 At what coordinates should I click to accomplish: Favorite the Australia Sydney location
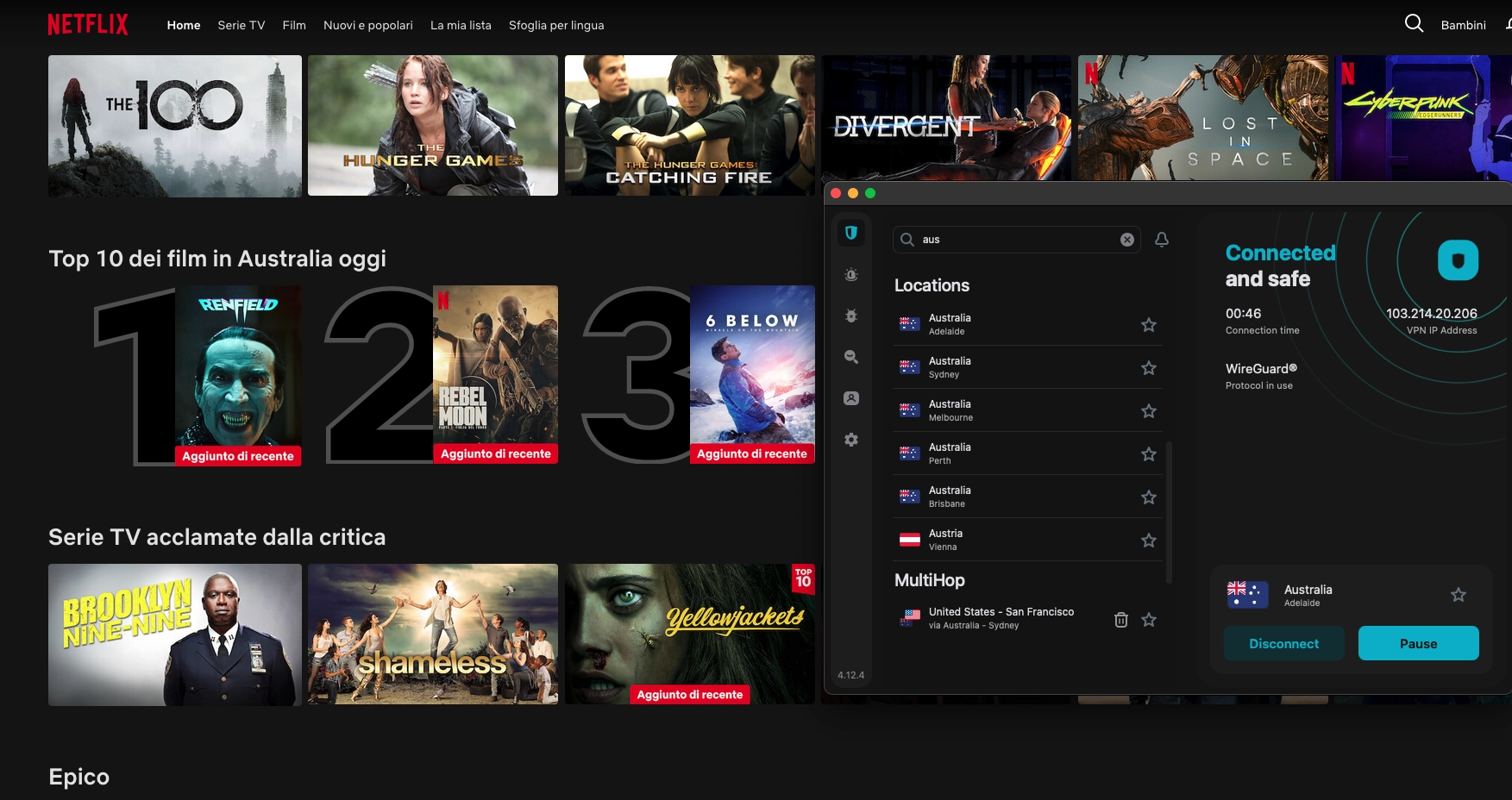[1149, 368]
